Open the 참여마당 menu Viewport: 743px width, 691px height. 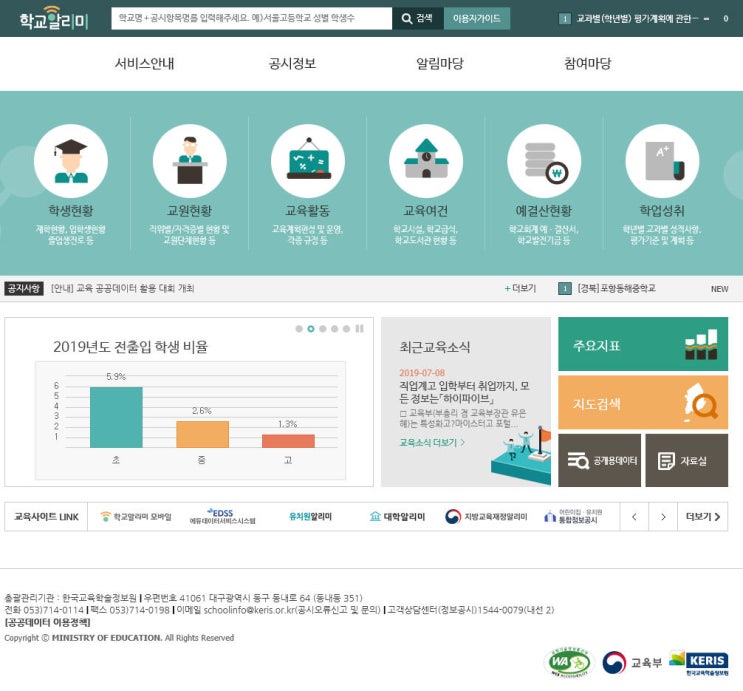coord(588,64)
